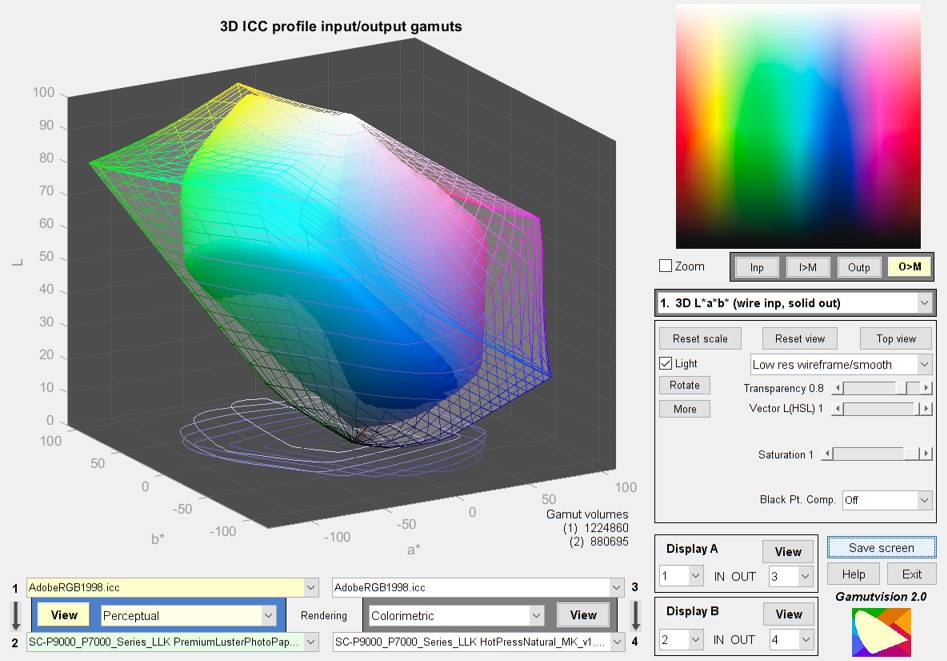Click the Top view button
Screen dimensions: 947x661
click(896, 338)
